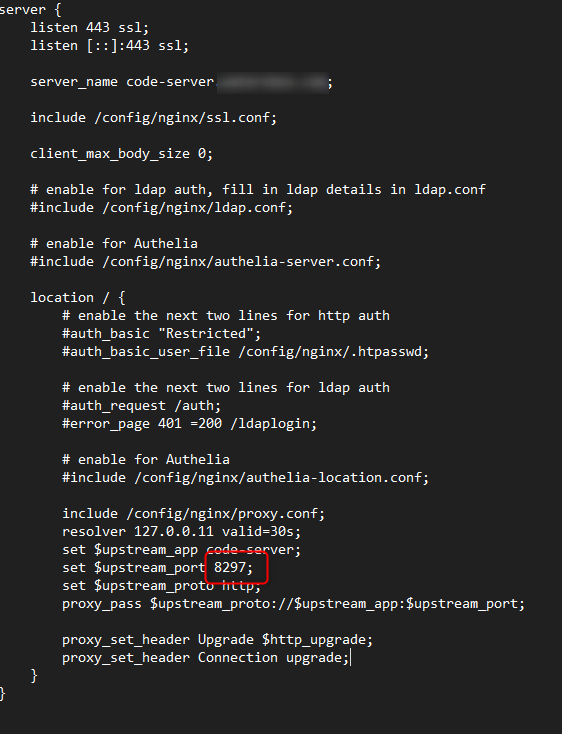The height and width of the screenshot is (734, 562).
Task: Click 'listen 443 ssl;' line
Action: tap(90, 28)
